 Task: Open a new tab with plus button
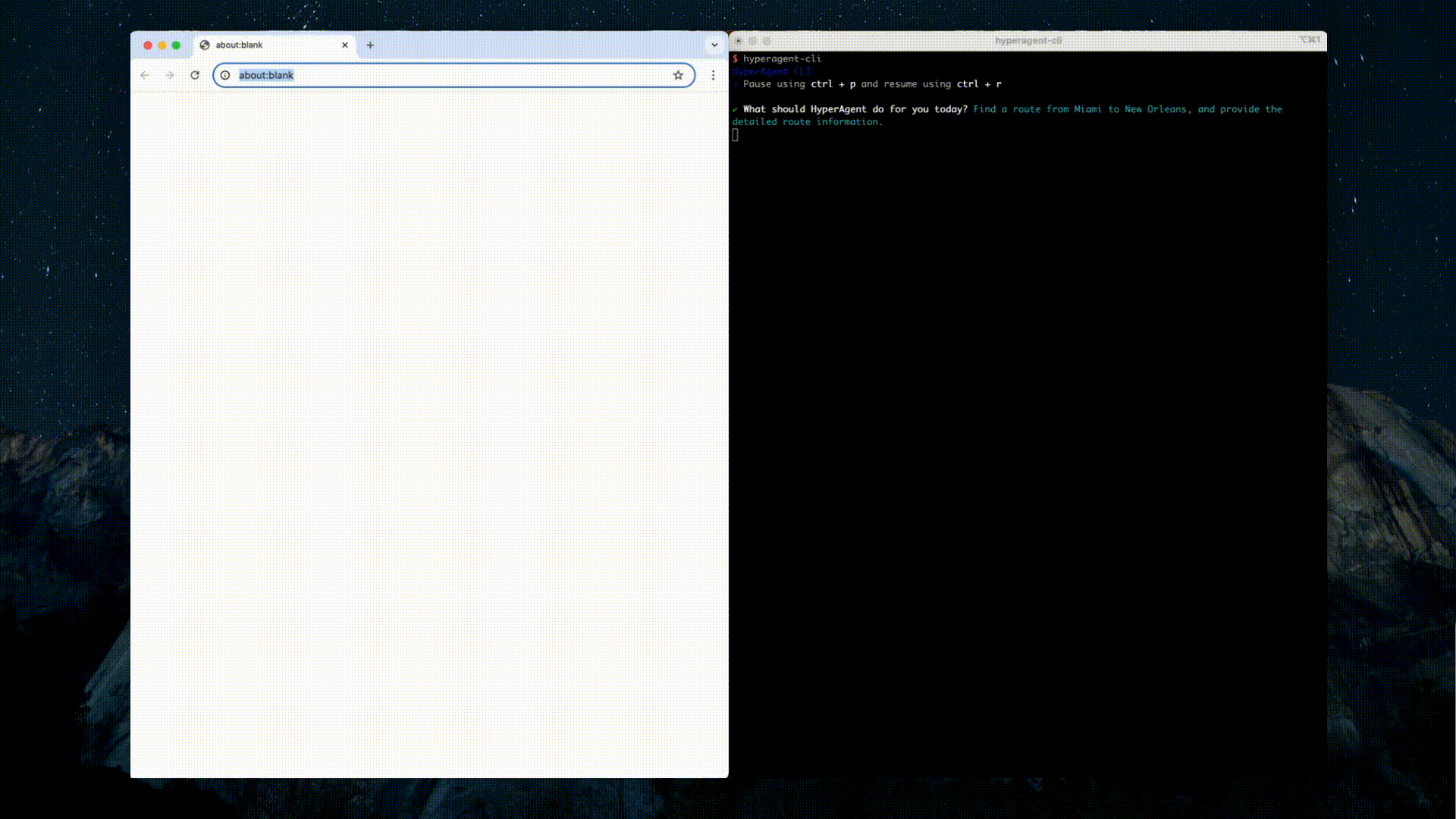tap(370, 45)
